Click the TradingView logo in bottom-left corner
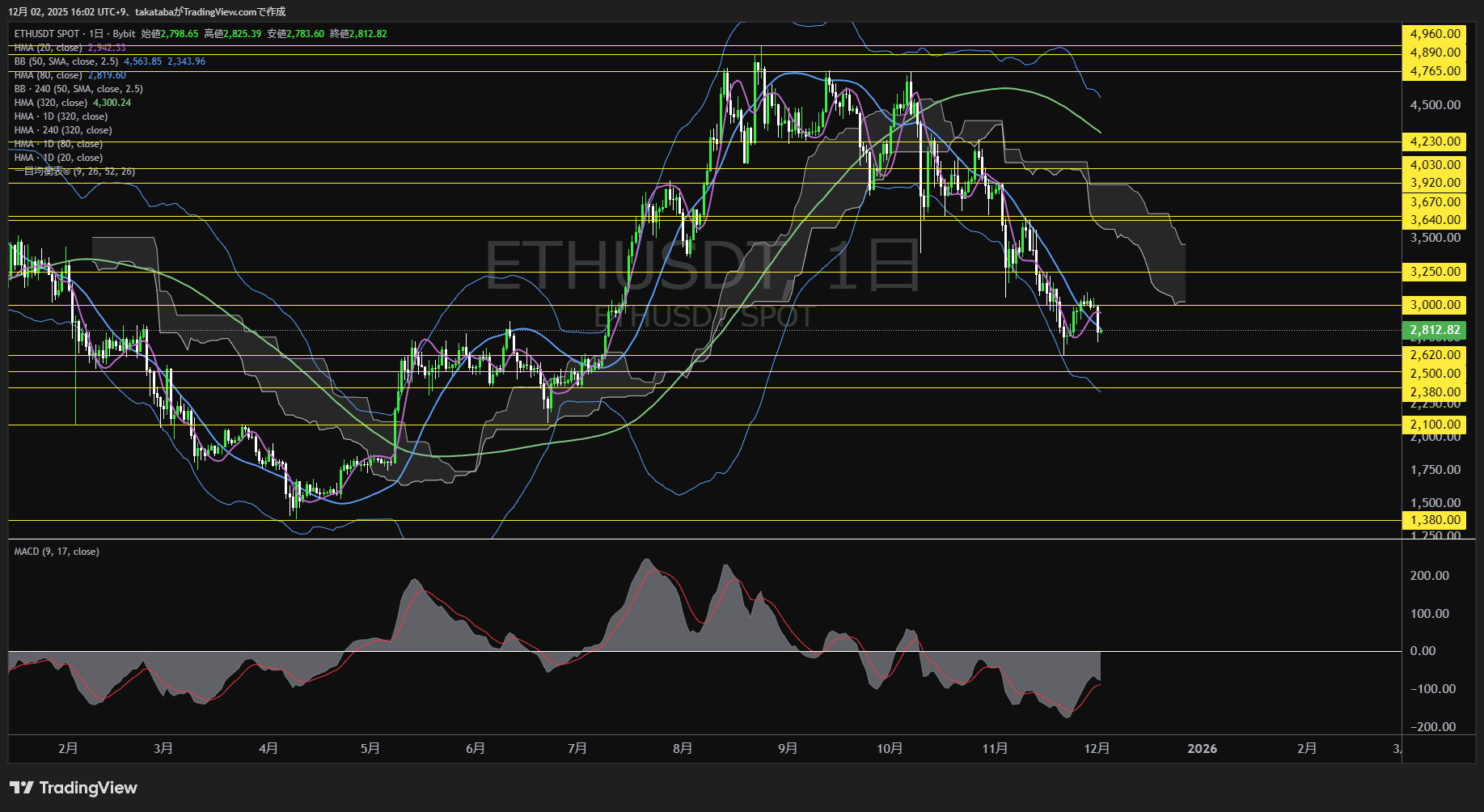This screenshot has width=1484, height=812. (74, 787)
